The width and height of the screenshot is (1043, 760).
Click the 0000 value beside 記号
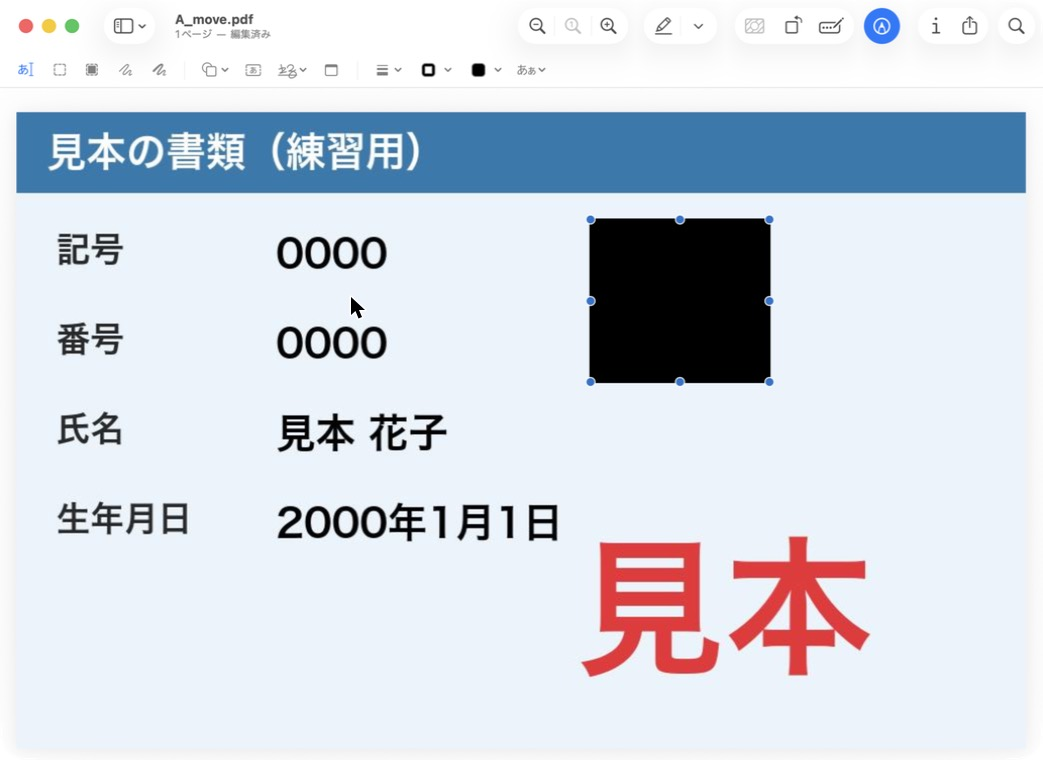(331, 253)
